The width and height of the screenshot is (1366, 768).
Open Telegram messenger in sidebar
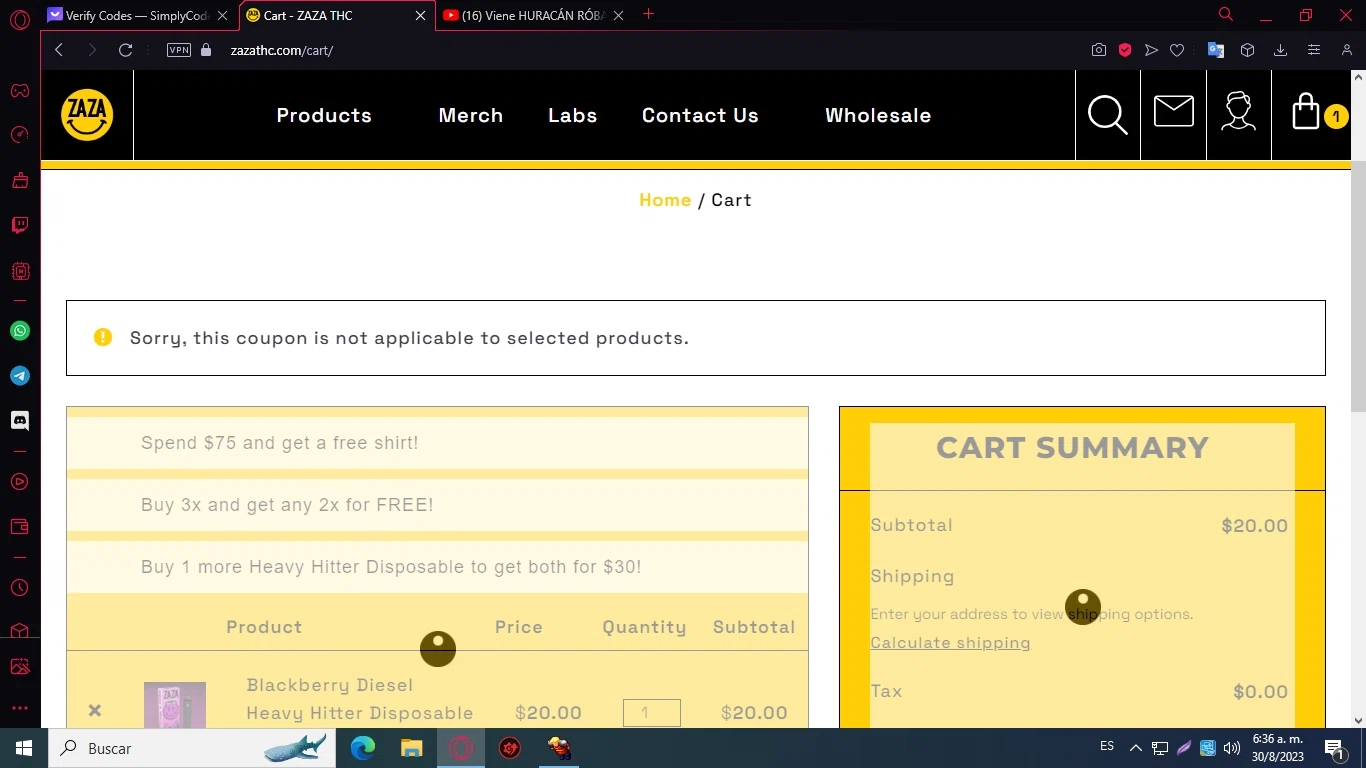(20, 376)
